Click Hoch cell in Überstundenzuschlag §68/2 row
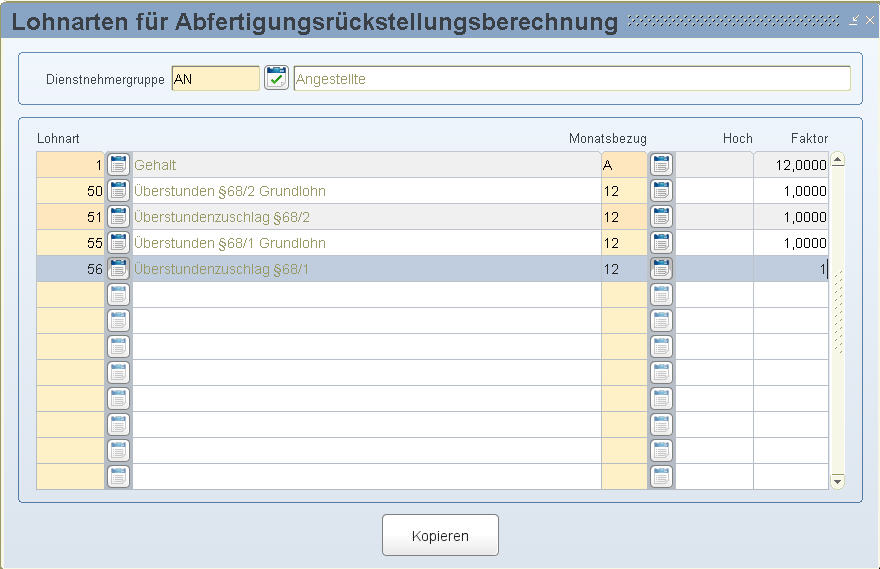This screenshot has height=569, width=880. click(714, 217)
